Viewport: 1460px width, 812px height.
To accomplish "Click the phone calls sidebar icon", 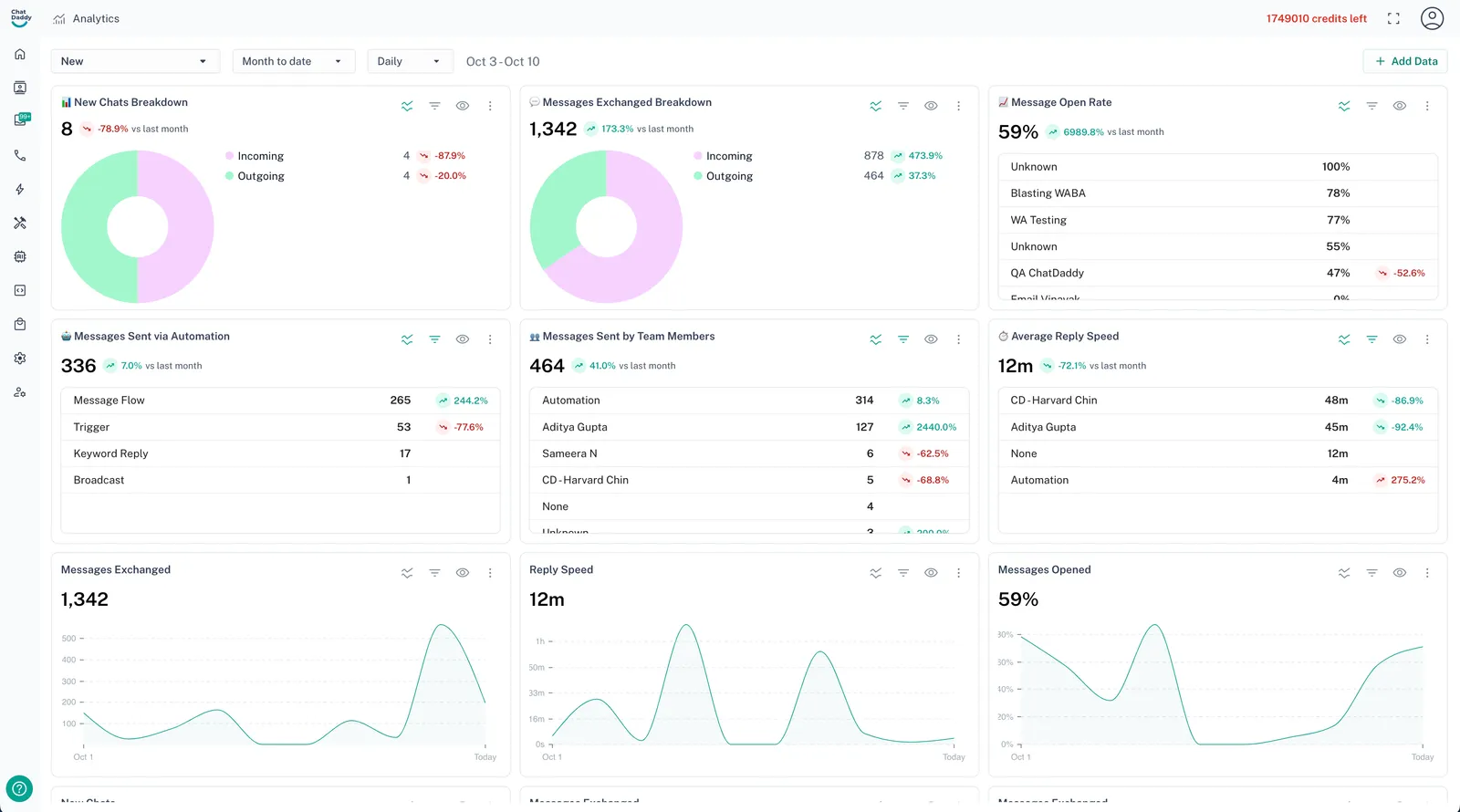I will [x=20, y=155].
